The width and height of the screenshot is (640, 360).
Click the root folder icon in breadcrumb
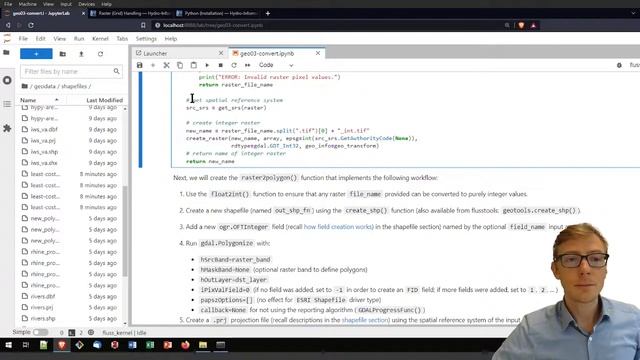24,86
